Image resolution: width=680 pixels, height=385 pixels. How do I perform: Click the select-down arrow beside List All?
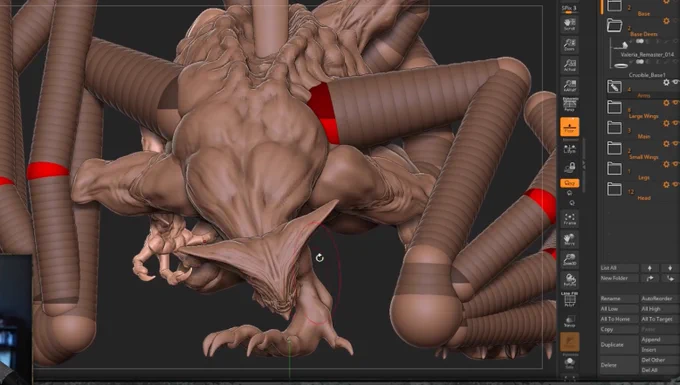click(x=670, y=268)
